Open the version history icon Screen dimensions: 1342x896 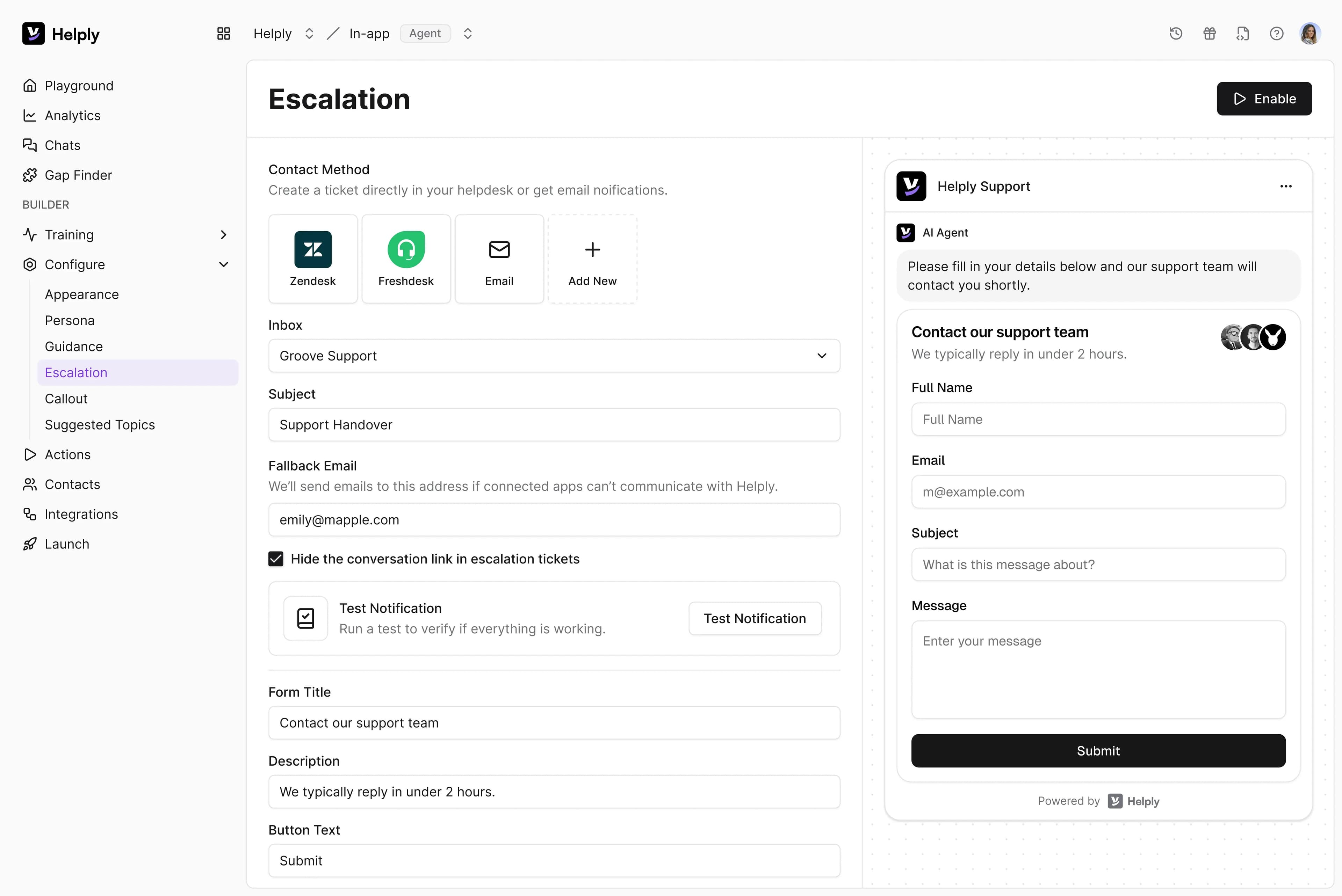click(1176, 33)
